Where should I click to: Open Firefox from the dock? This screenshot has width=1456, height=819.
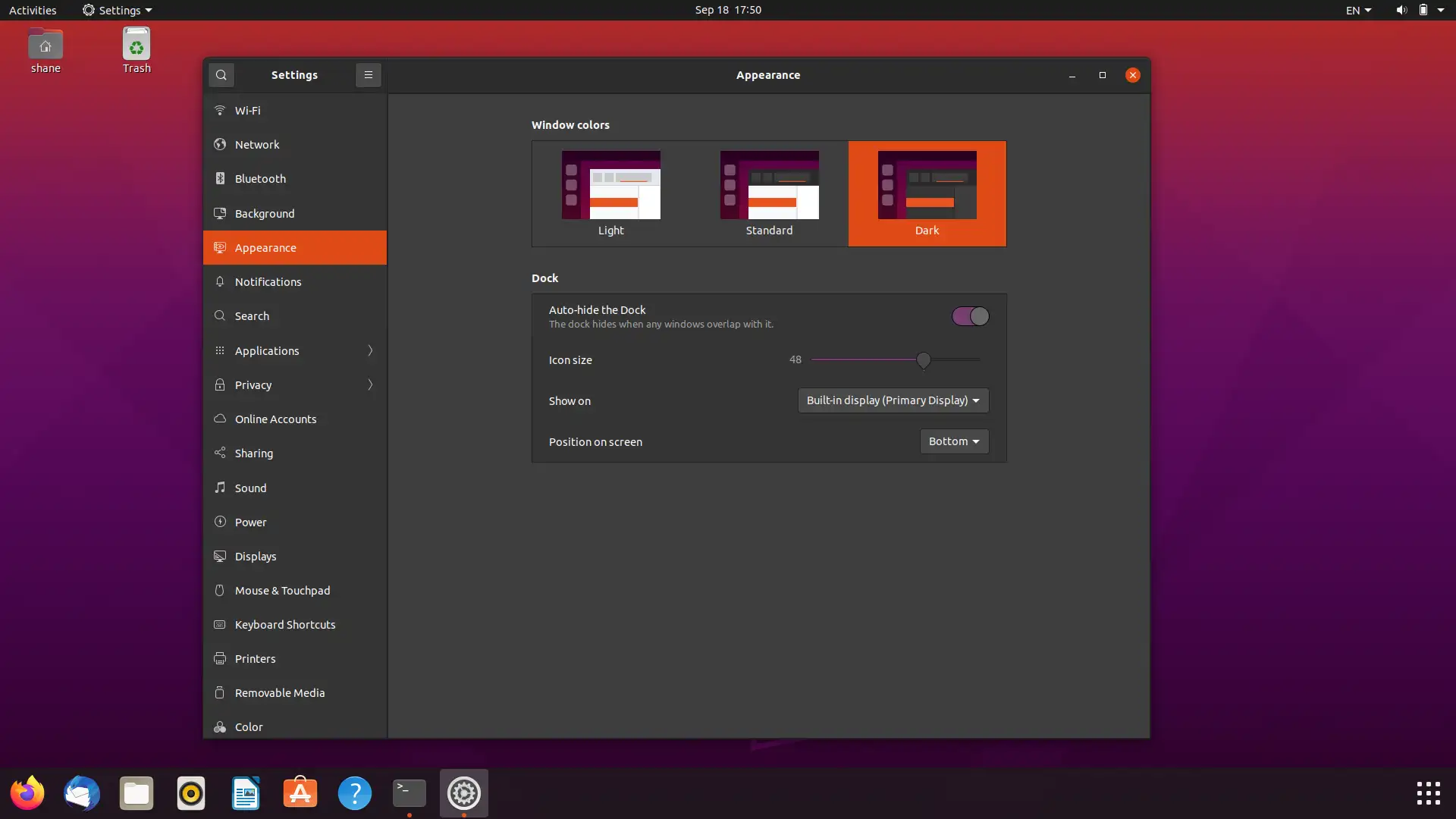click(27, 793)
